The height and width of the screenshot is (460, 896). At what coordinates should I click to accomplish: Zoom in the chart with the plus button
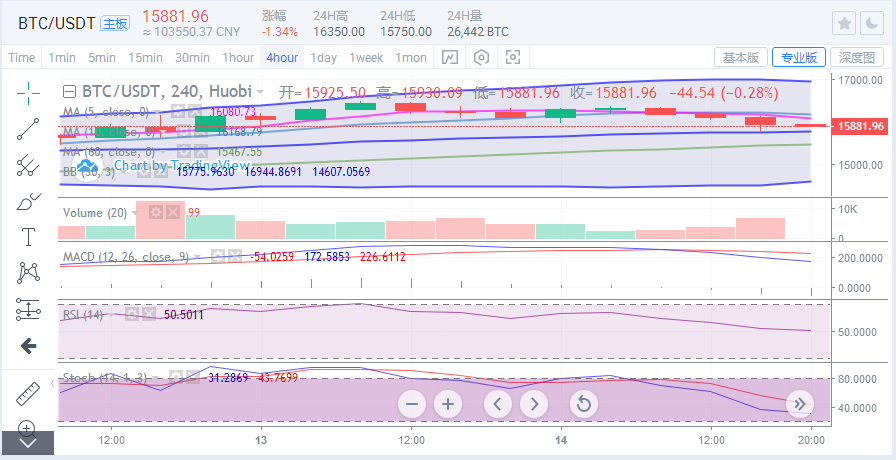coord(448,404)
